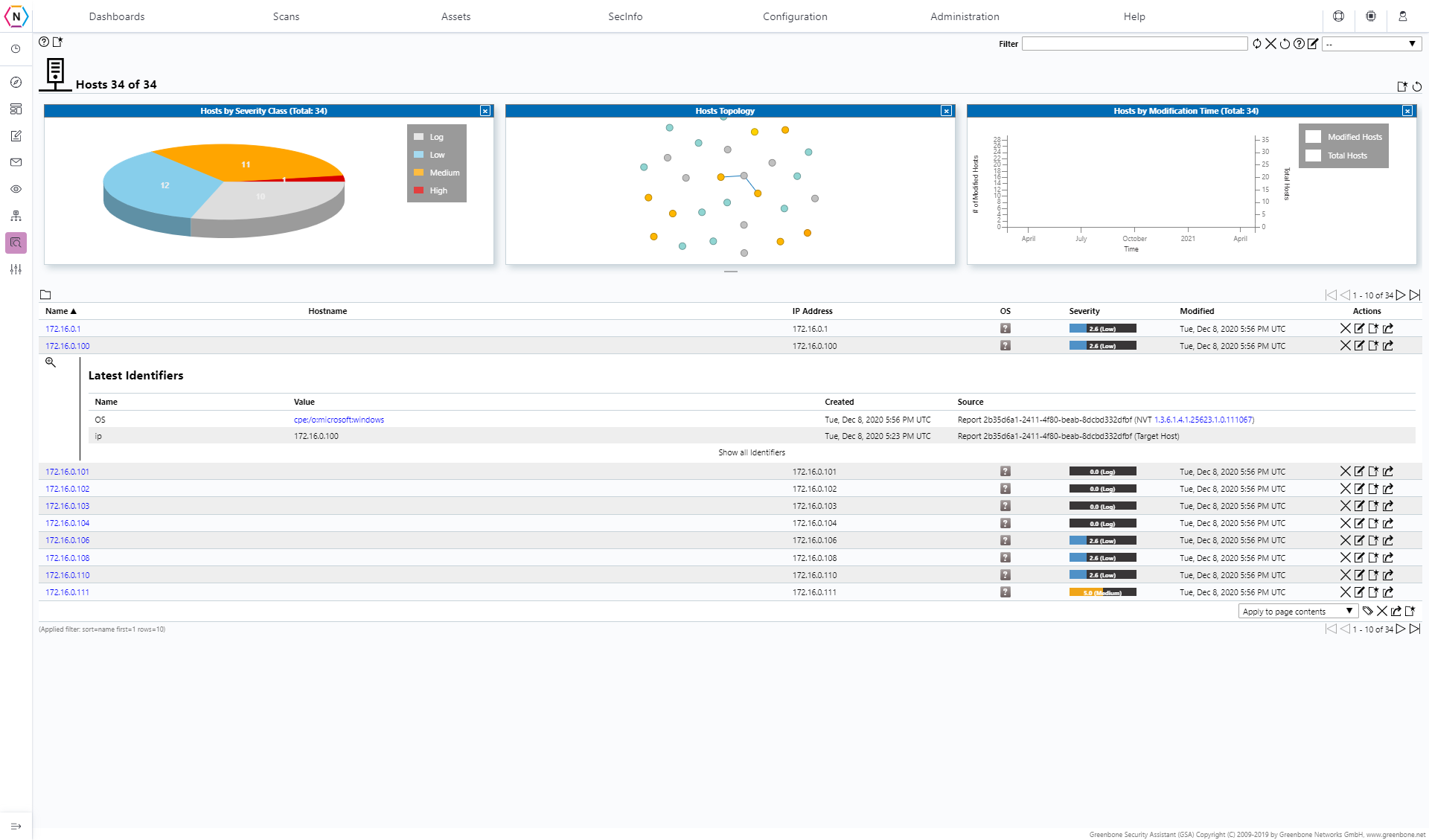This screenshot has width=1429, height=840.
Task: Click the unknown OS icon for 172.16.0.1
Action: click(x=1006, y=328)
